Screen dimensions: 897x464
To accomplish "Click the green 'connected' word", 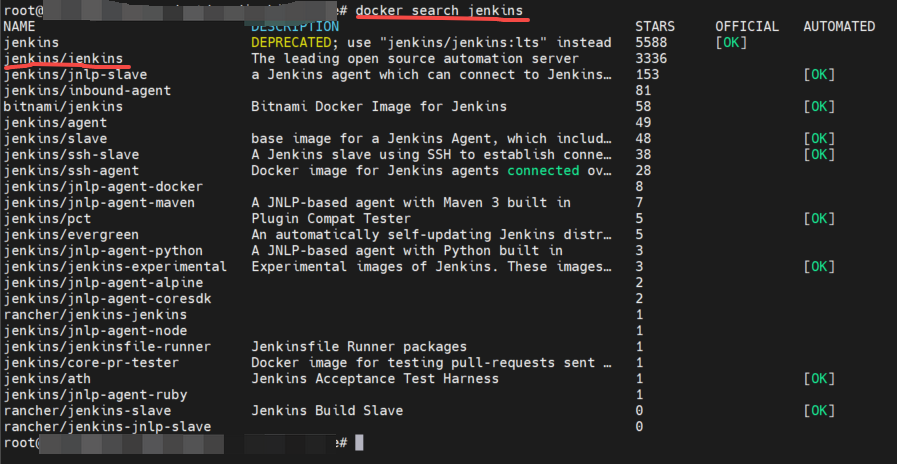I will pos(543,170).
